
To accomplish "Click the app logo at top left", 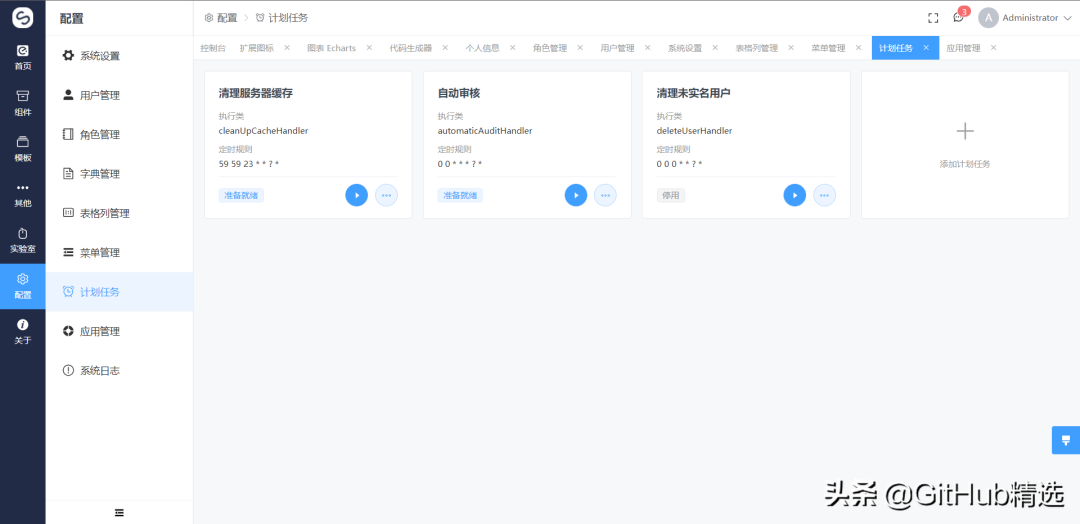I will coord(23,18).
